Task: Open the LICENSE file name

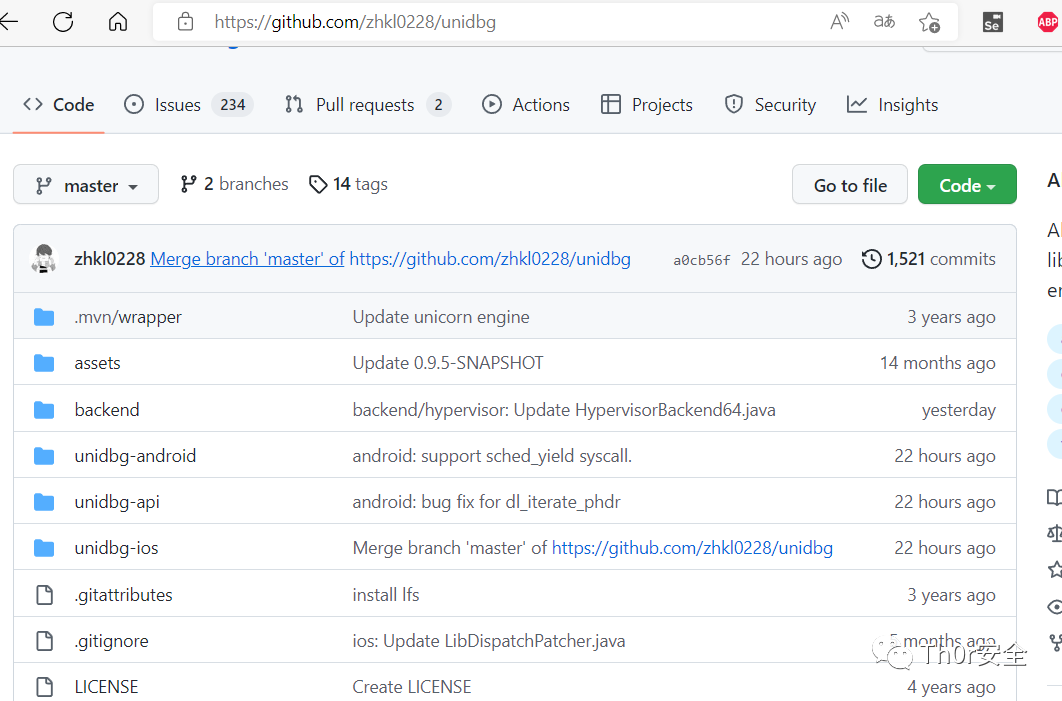Action: (x=106, y=687)
